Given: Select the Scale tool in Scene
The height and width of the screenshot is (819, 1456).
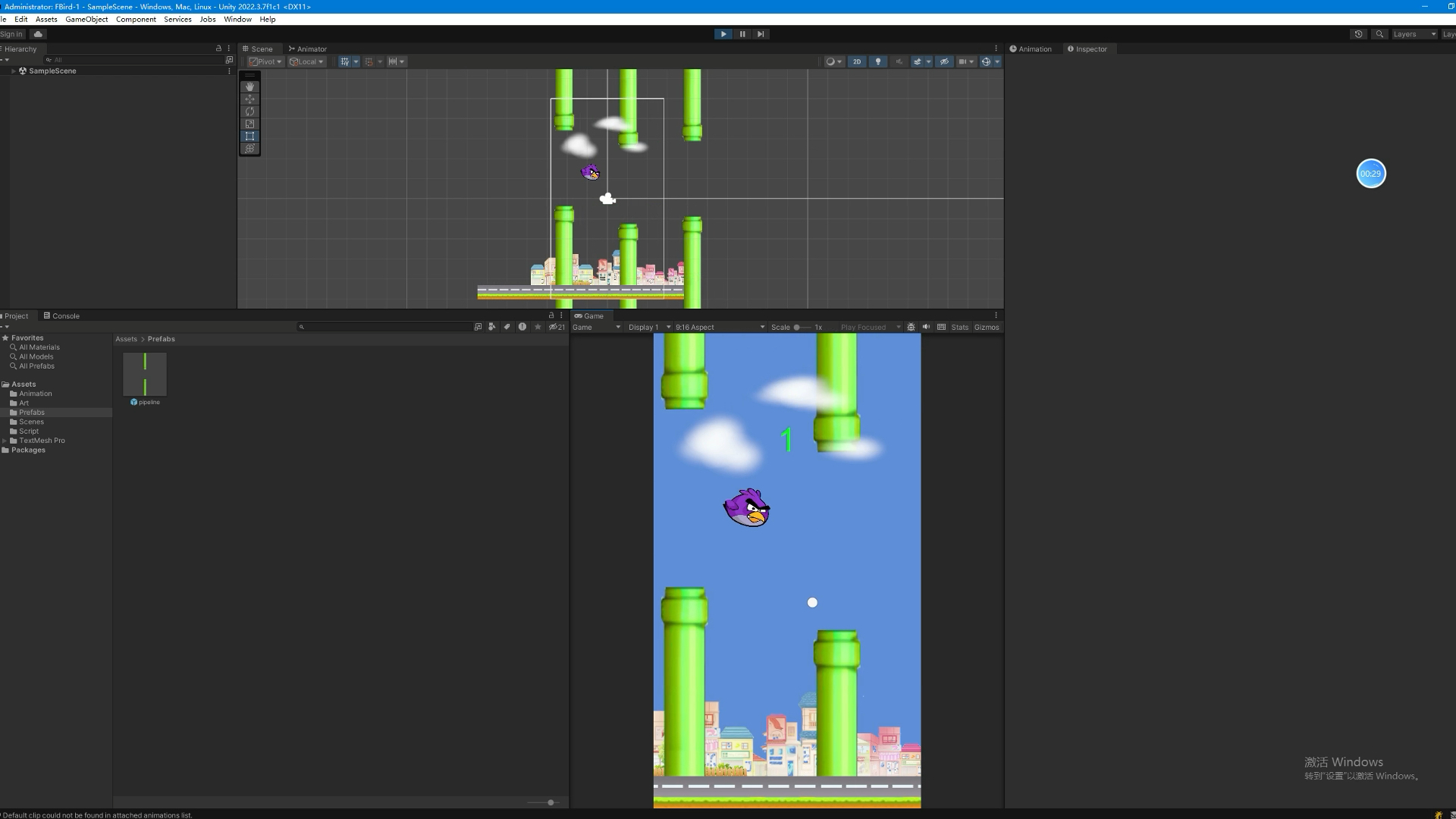Looking at the screenshot, I should 249,124.
